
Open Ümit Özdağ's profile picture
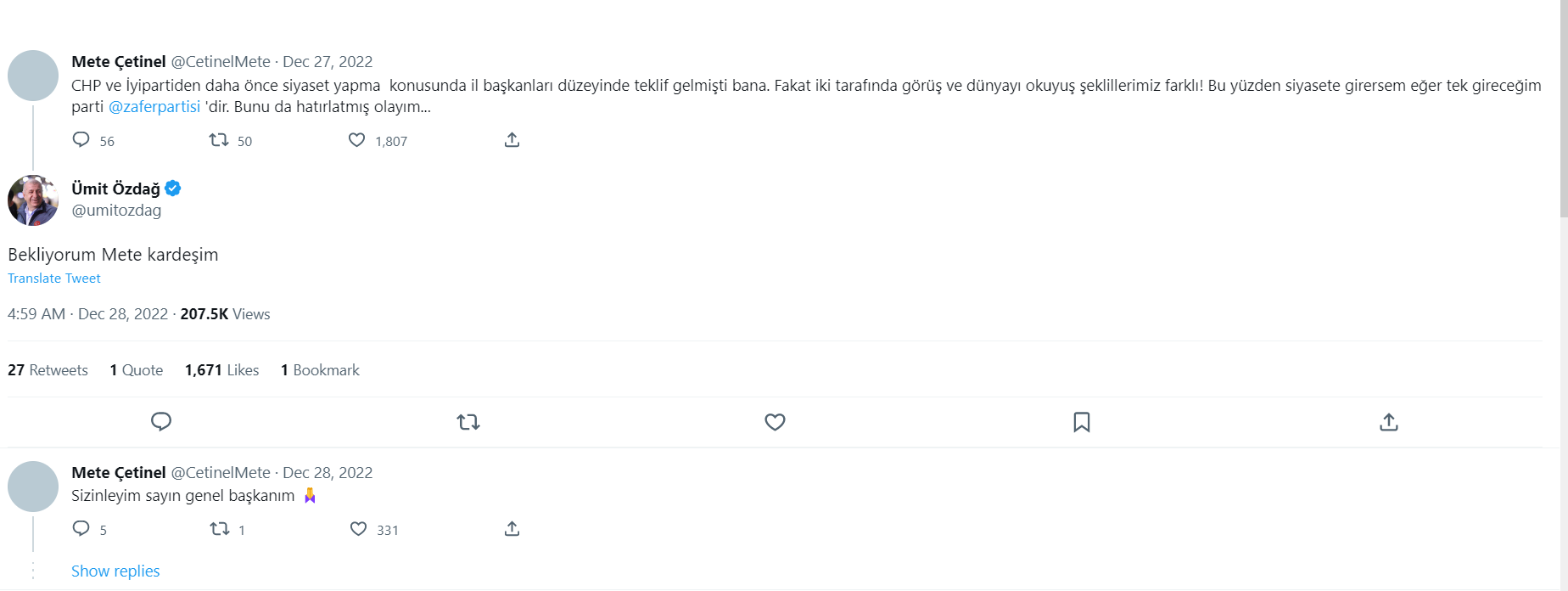[33, 200]
